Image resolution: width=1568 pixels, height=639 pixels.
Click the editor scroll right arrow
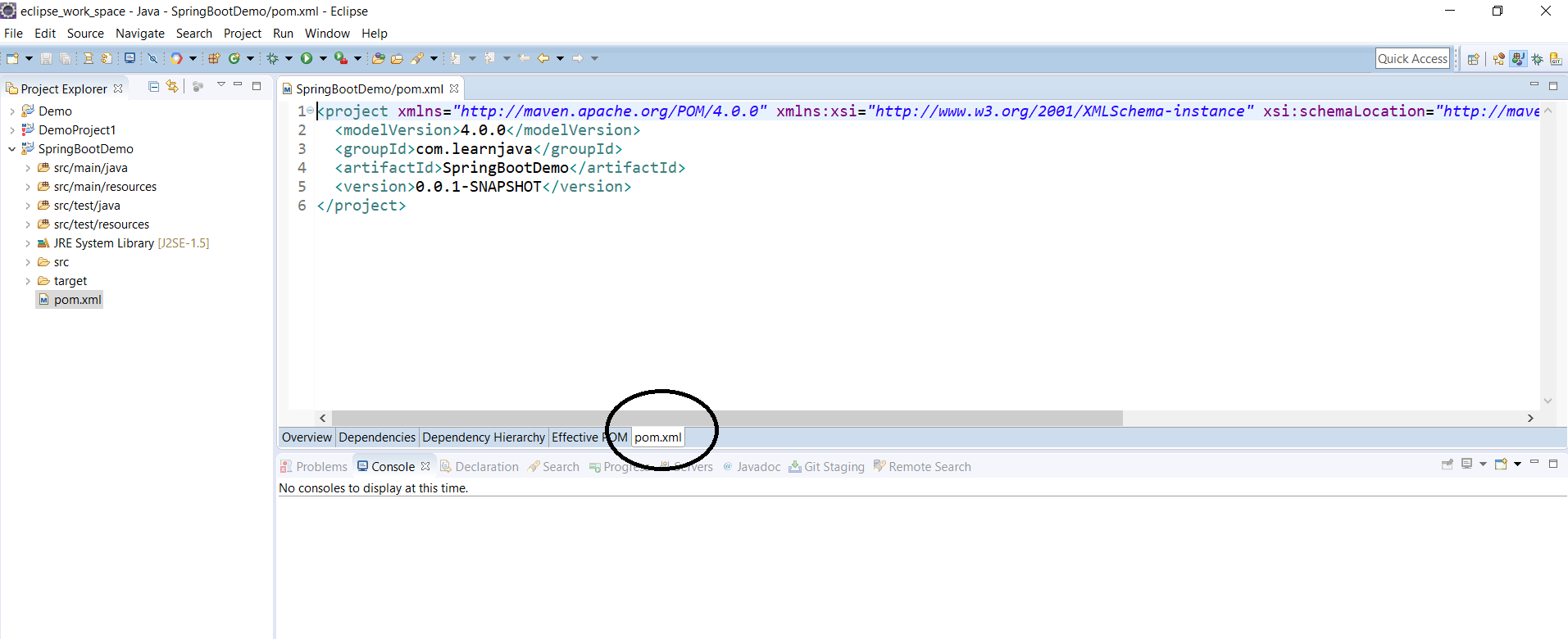(x=1529, y=418)
